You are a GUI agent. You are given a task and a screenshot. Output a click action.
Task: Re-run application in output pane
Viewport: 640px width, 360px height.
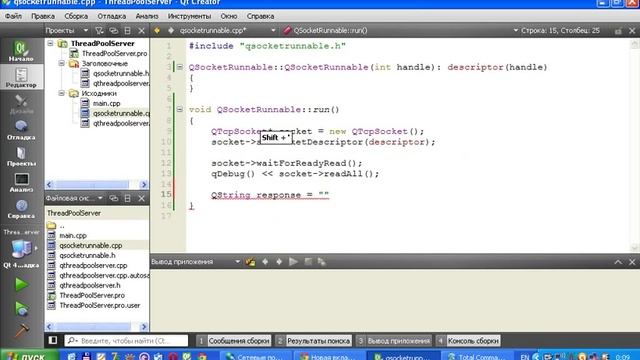[293, 262]
